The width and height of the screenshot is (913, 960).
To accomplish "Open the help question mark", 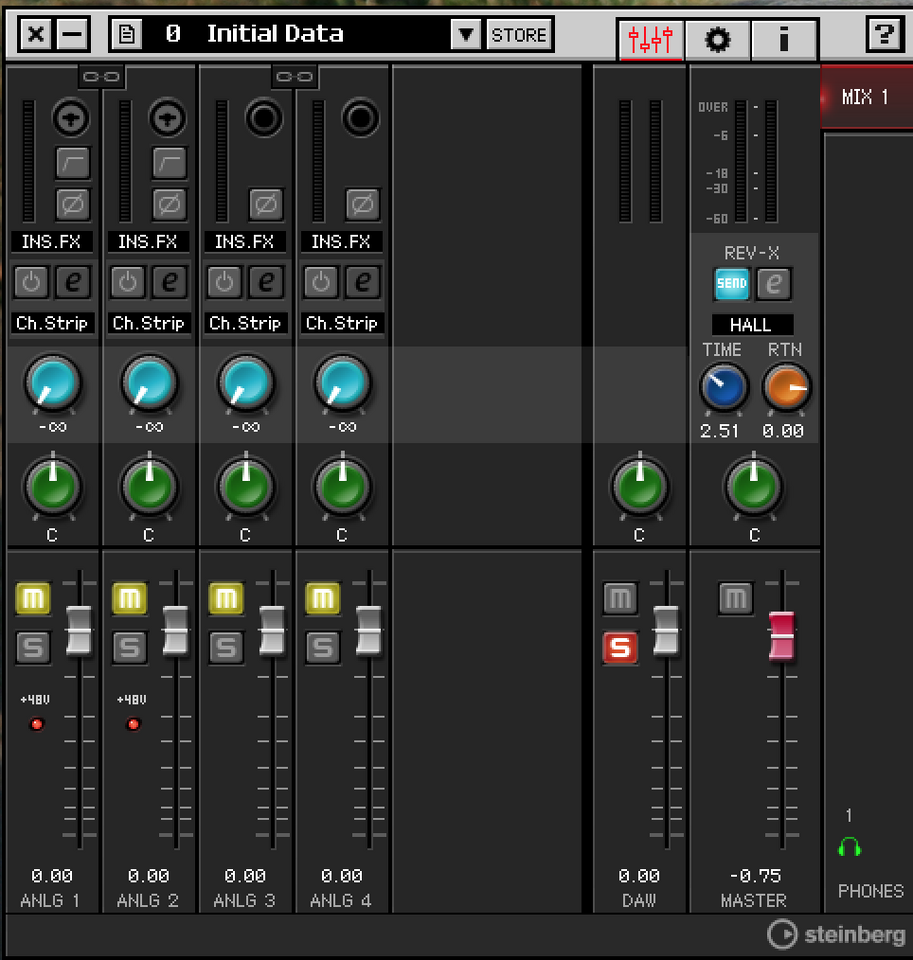I will (x=884, y=34).
